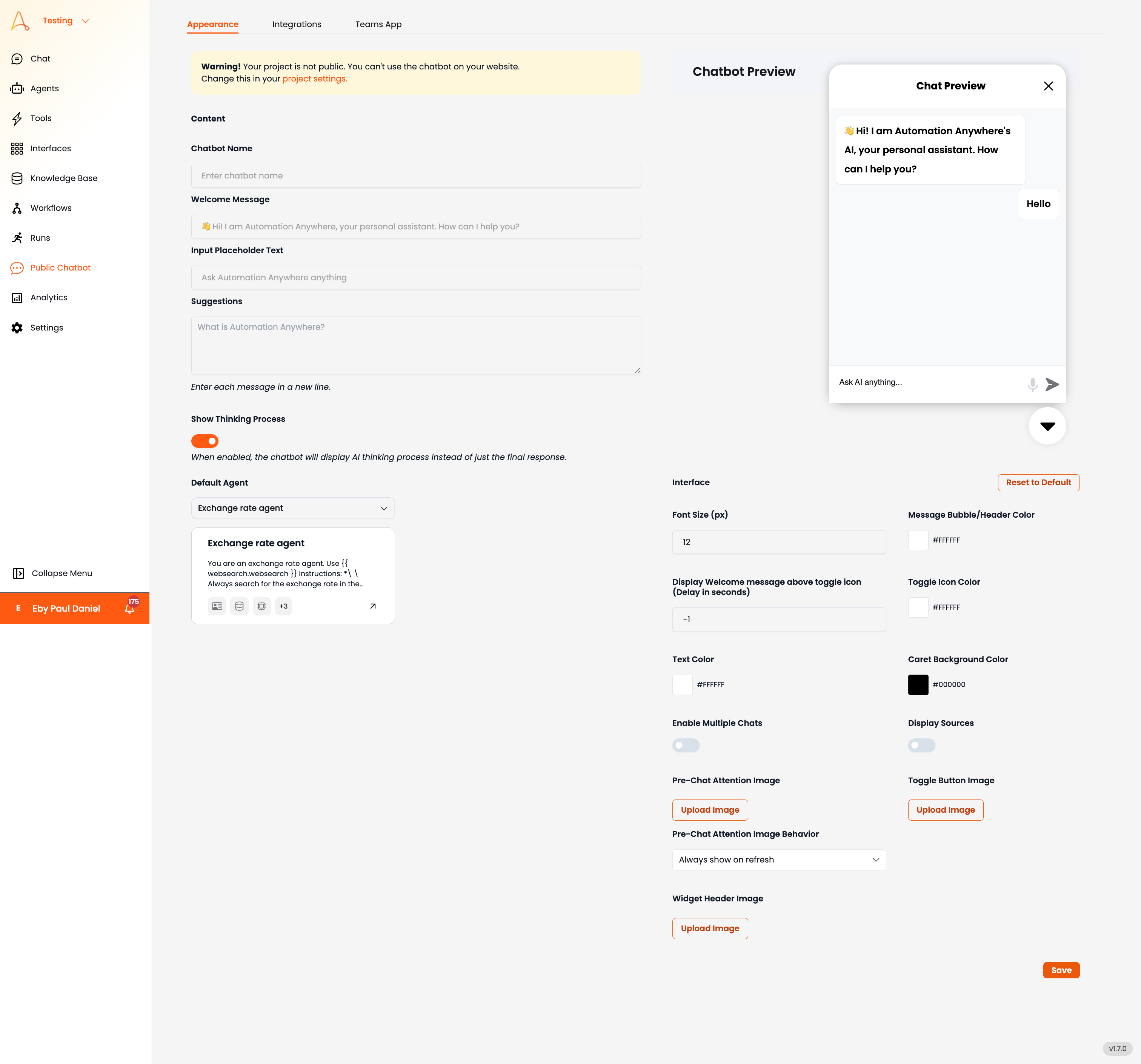The width and height of the screenshot is (1141, 1064).
Task: Focus the Chatbot Name input field
Action: point(415,175)
